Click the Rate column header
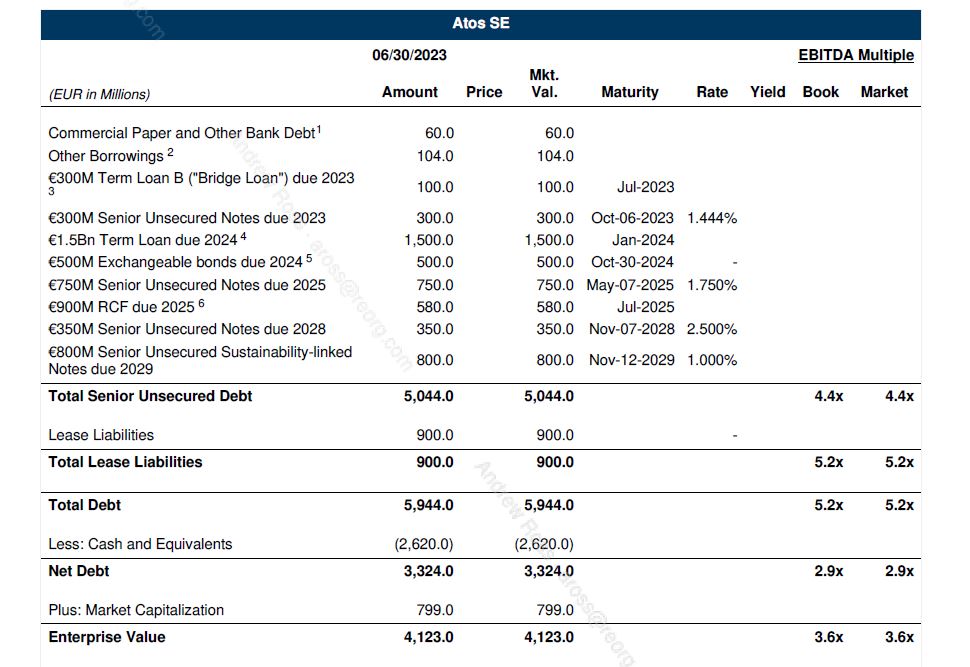This screenshot has height=667, width=970. coord(712,92)
